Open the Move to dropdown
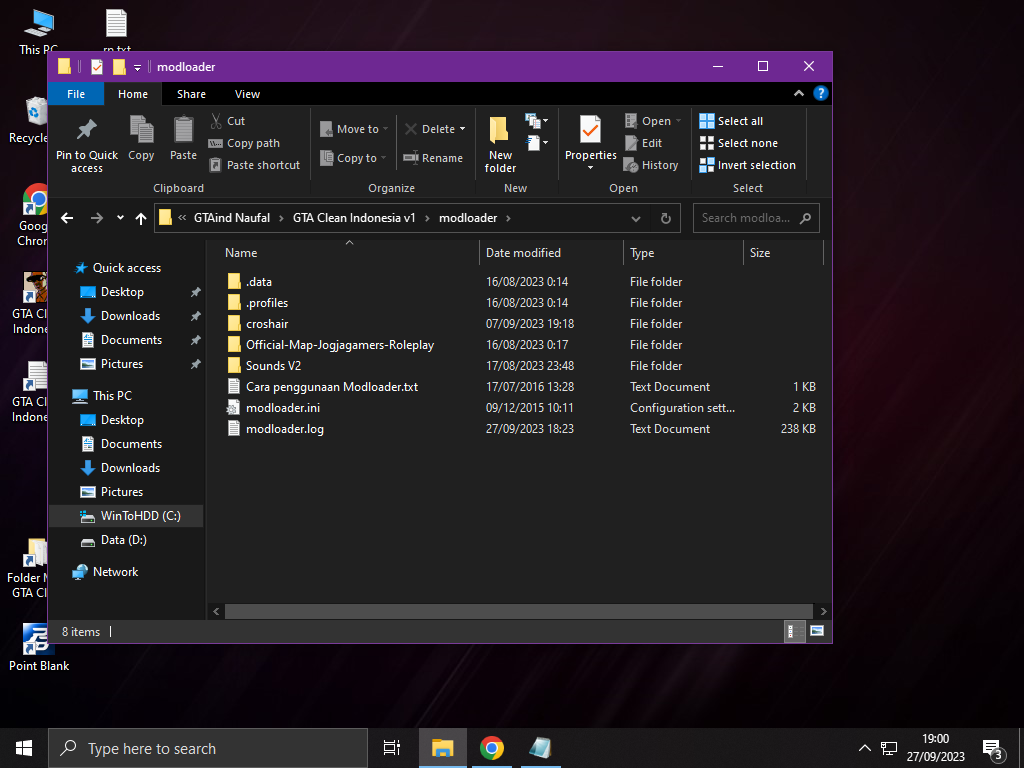The height and width of the screenshot is (768, 1024). point(354,129)
